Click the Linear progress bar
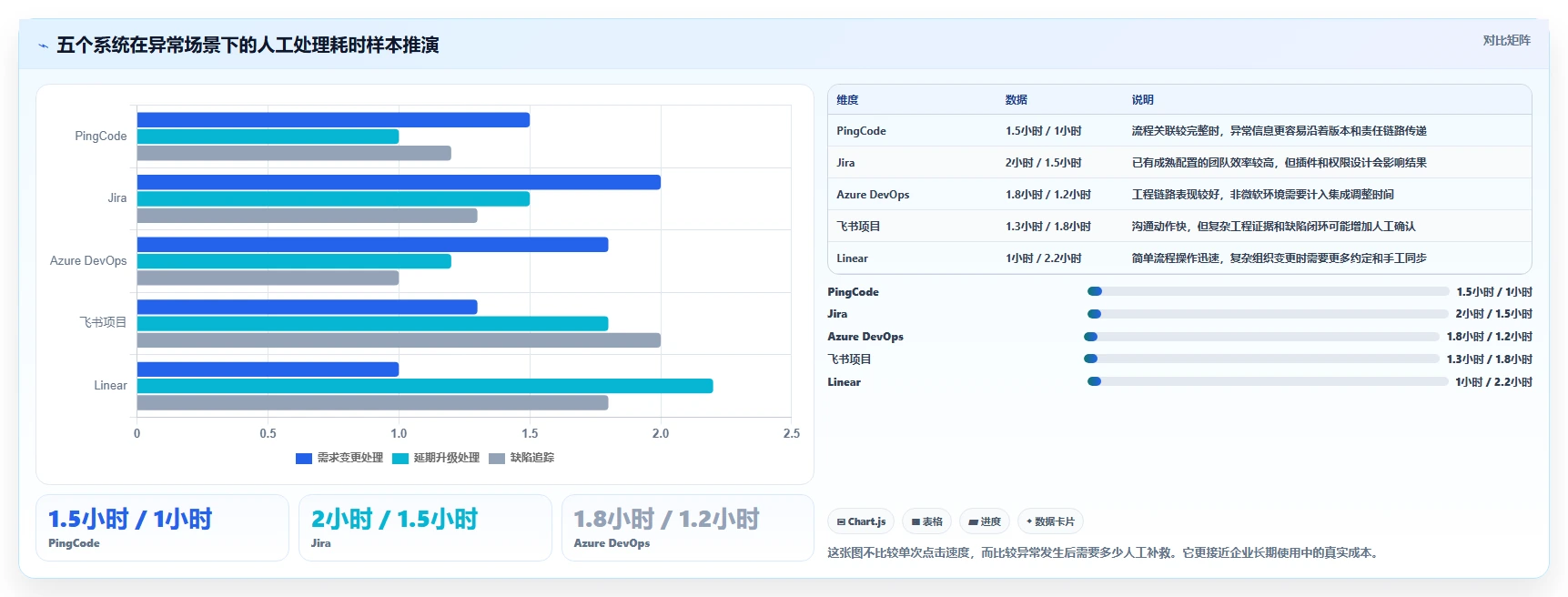 point(1268,381)
